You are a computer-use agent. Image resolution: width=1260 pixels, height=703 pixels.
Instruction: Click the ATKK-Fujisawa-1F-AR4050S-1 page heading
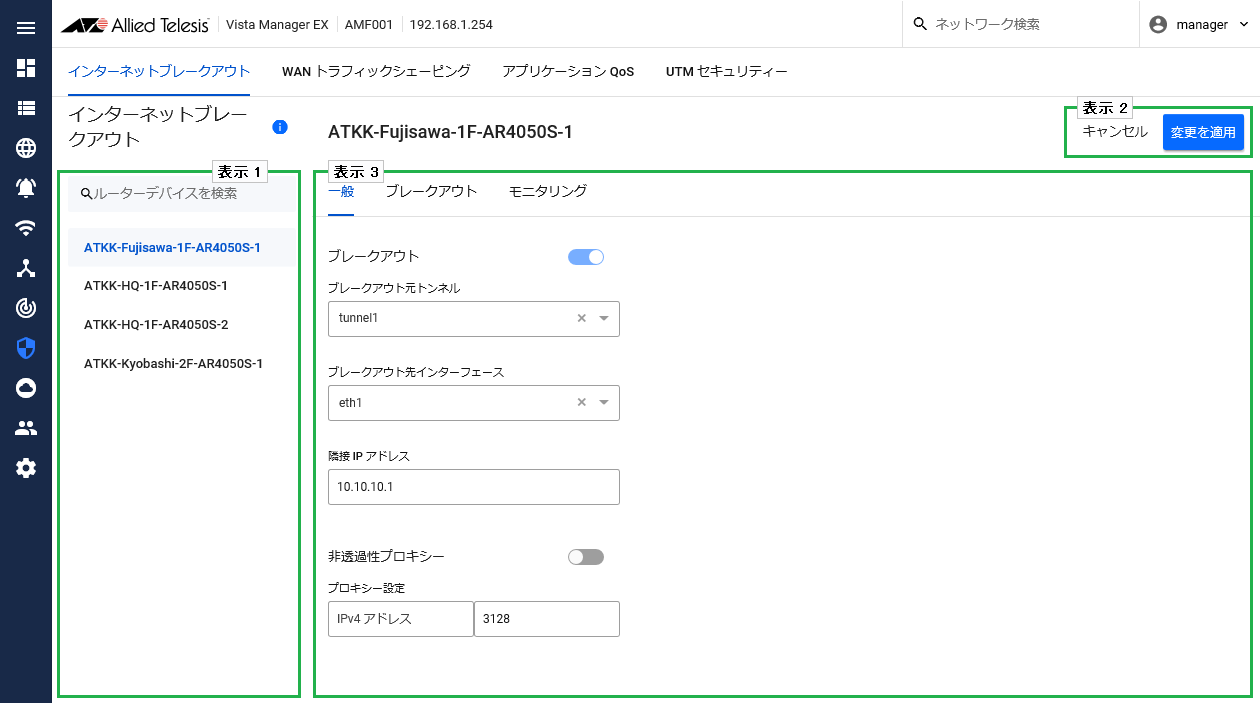tap(450, 132)
